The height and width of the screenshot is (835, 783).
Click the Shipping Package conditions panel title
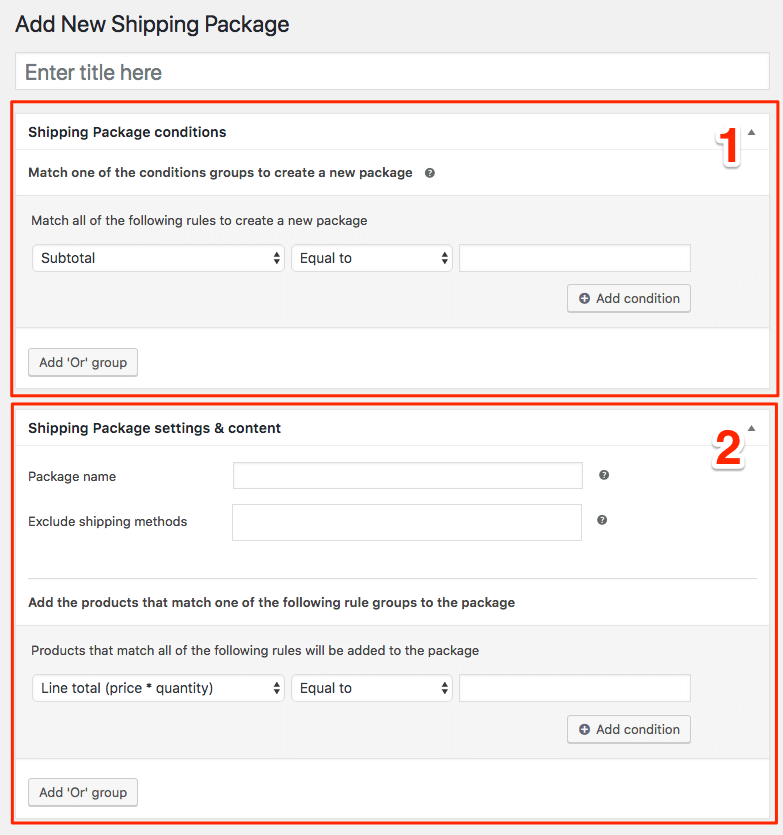[x=127, y=132]
